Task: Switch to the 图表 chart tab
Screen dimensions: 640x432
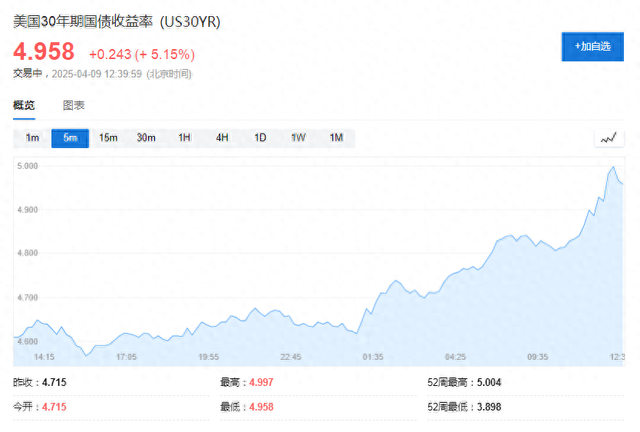Action: (73, 105)
